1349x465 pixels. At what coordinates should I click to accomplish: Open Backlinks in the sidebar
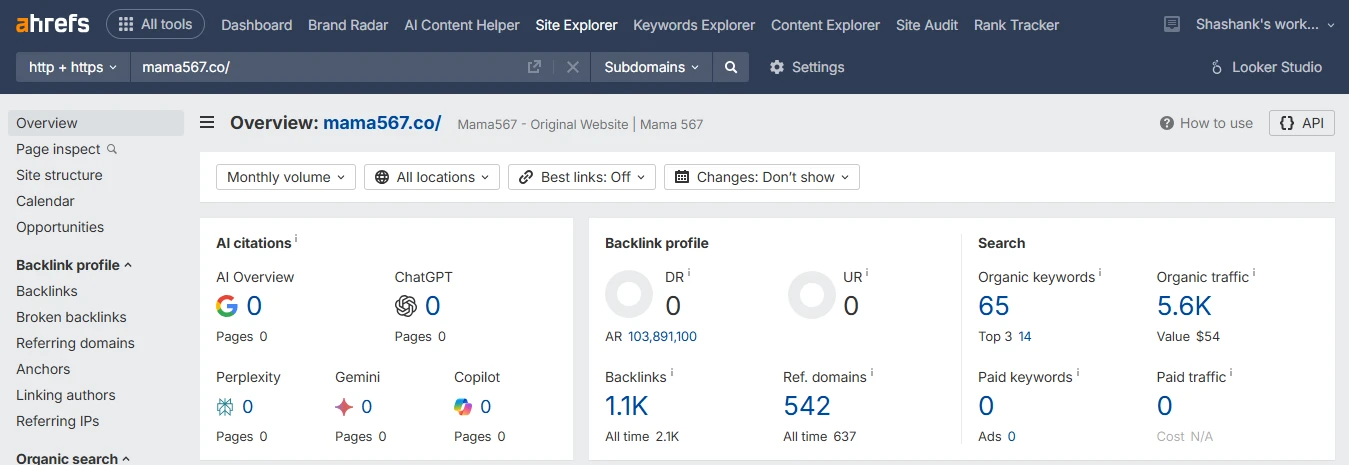(47, 291)
